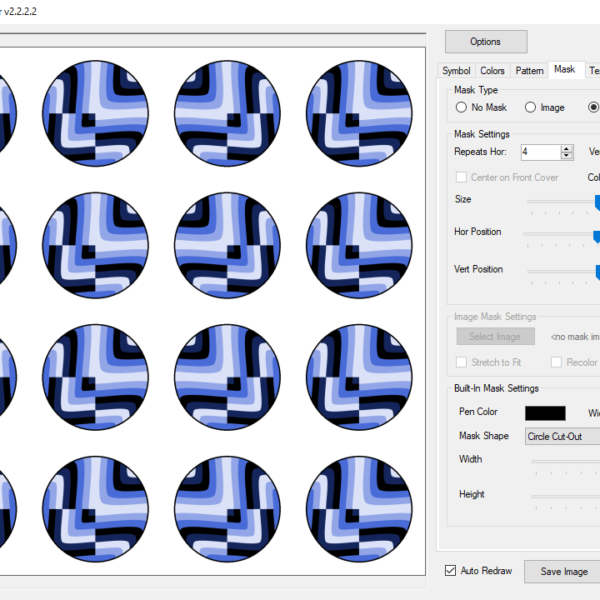This screenshot has height=600, width=600.
Task: Click the Select Image button
Action: click(x=495, y=336)
